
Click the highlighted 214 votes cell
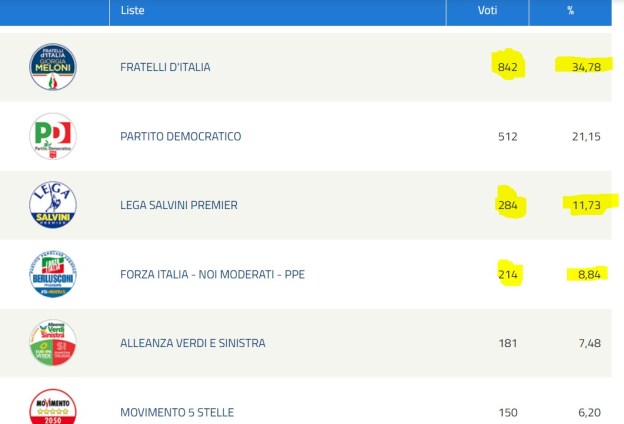[507, 274]
